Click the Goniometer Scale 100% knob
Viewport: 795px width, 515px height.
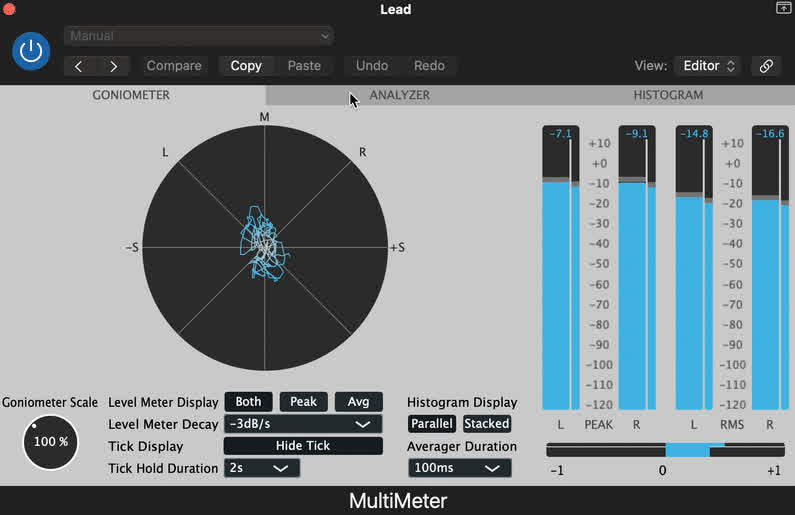51,442
